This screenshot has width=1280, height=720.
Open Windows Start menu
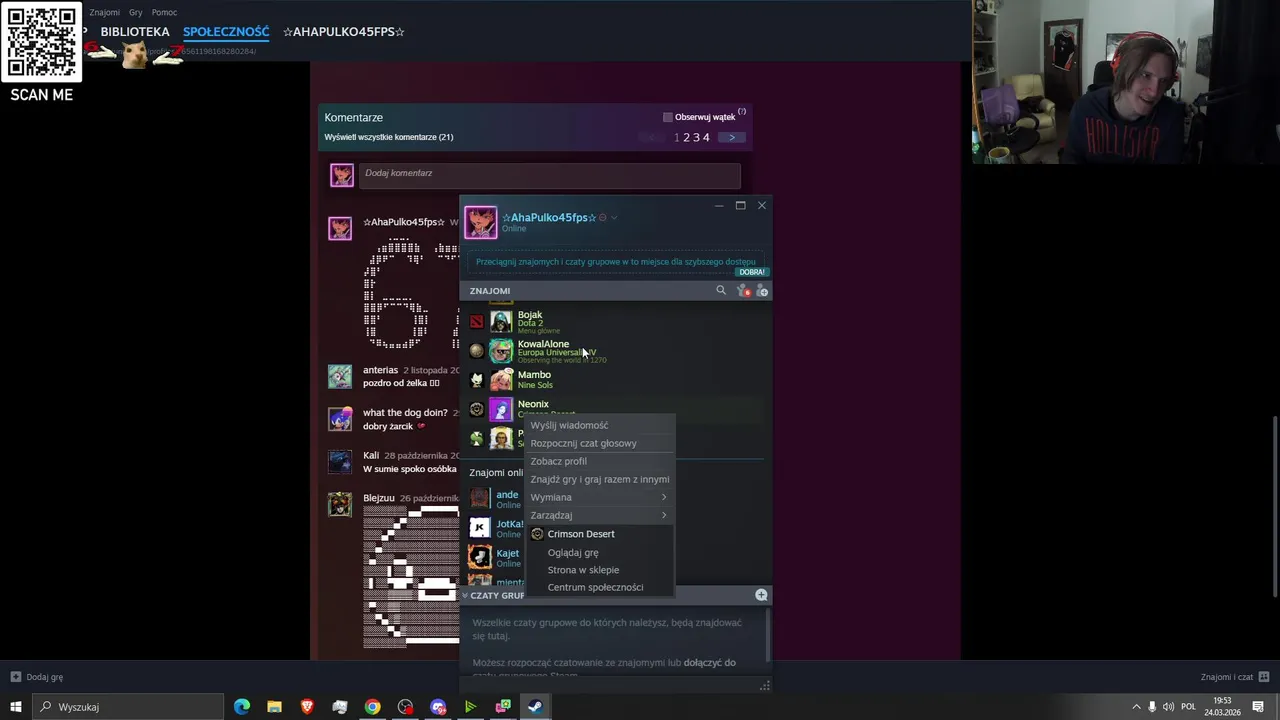pyautogui.click(x=15, y=706)
